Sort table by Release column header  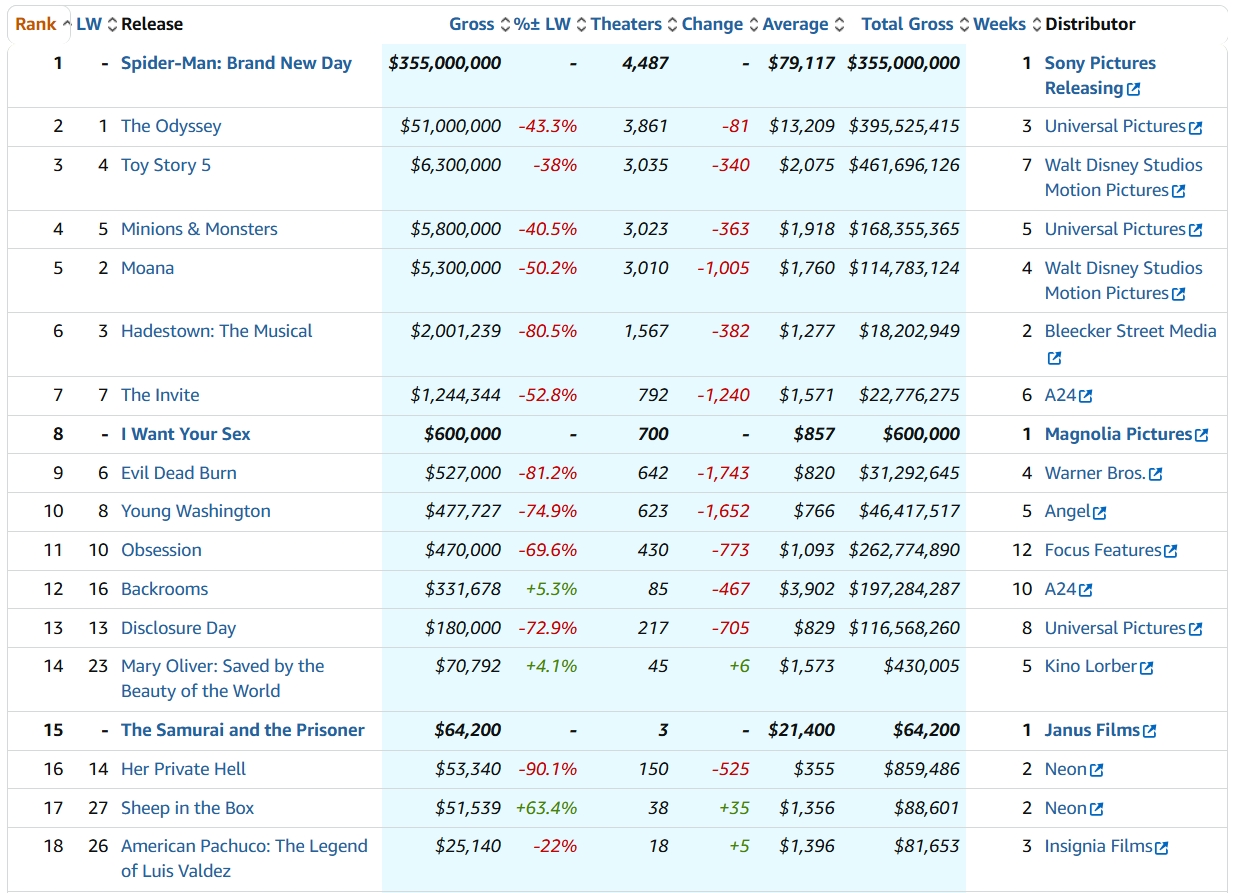pyautogui.click(x=152, y=24)
